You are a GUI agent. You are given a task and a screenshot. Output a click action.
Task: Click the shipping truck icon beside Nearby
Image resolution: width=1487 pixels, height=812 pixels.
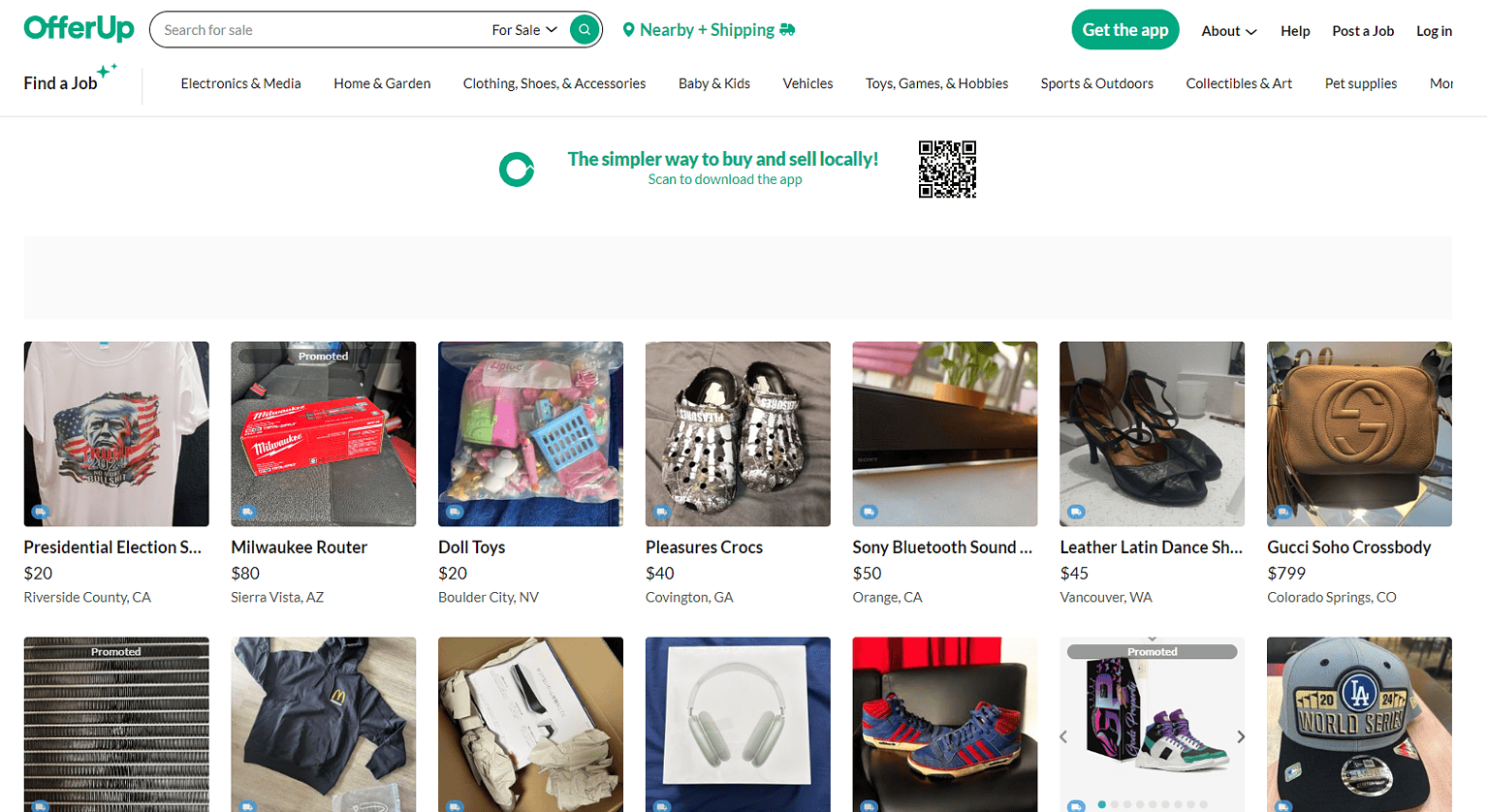tap(784, 29)
